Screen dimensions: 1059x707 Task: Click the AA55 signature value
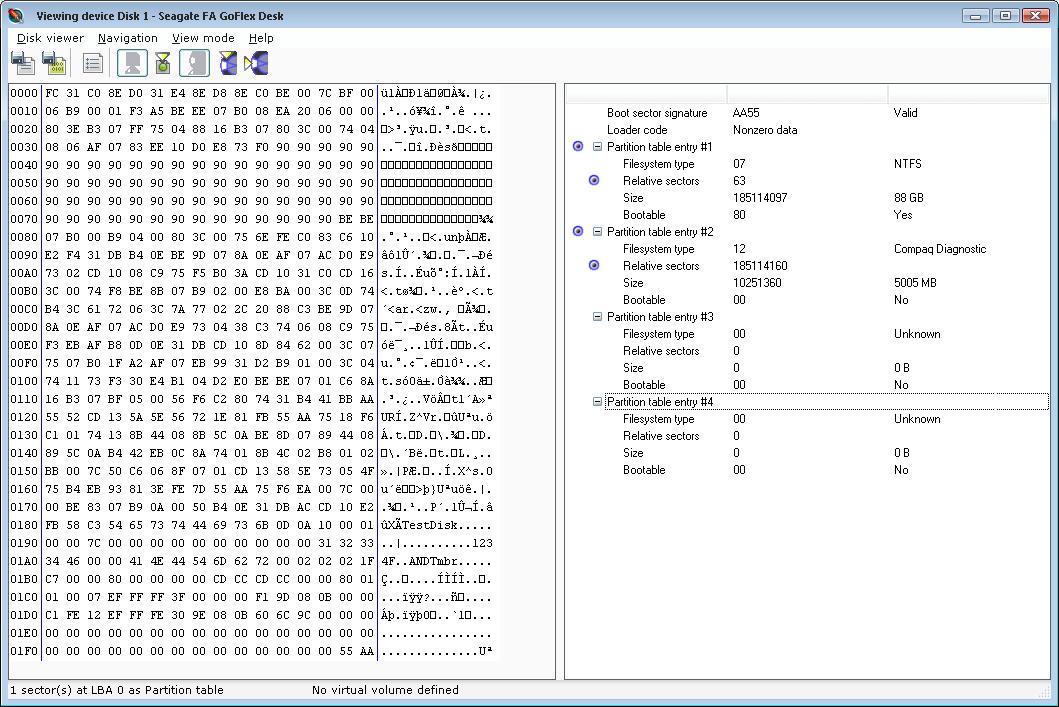[746, 113]
